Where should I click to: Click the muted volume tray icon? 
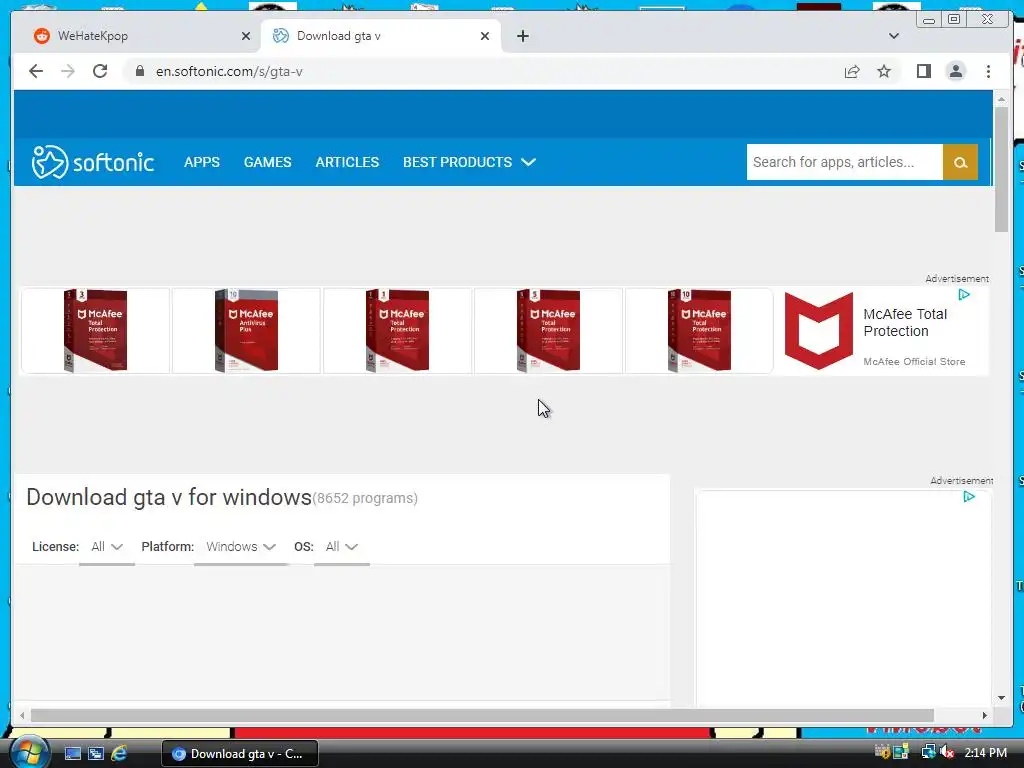(x=947, y=752)
